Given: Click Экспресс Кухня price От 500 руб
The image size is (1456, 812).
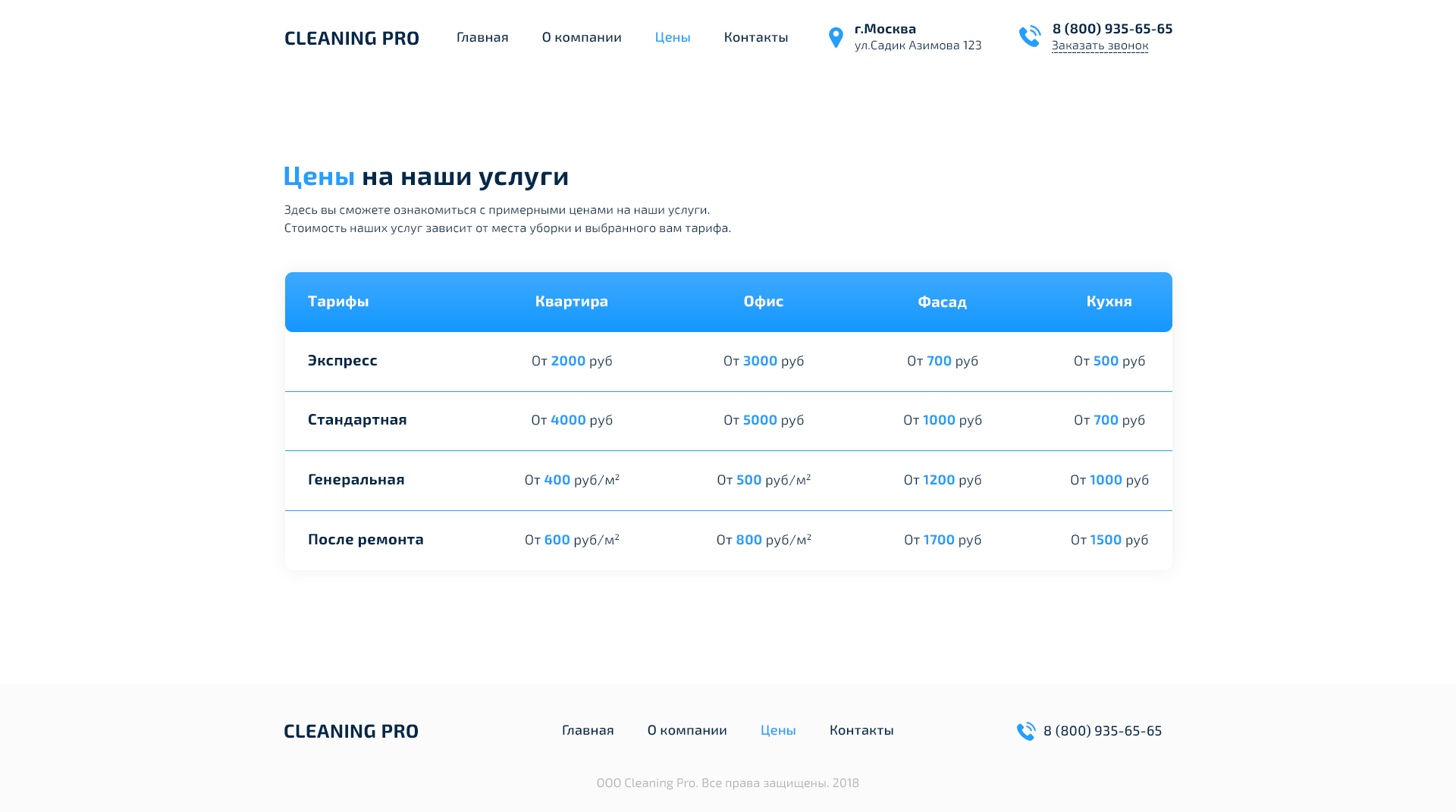Looking at the screenshot, I should (x=1109, y=361).
